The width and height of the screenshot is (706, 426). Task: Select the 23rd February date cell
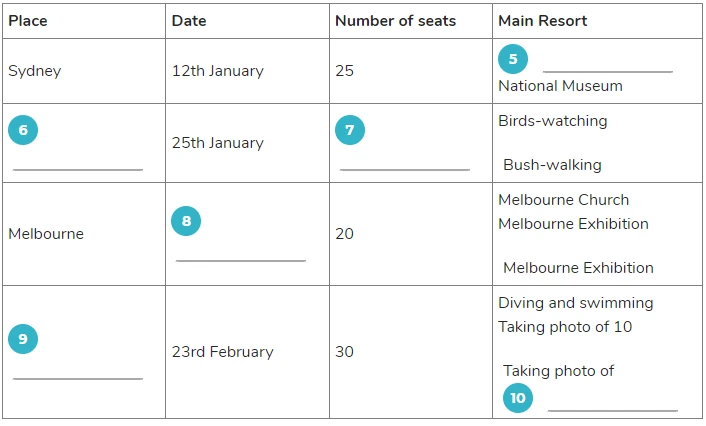[247, 352]
